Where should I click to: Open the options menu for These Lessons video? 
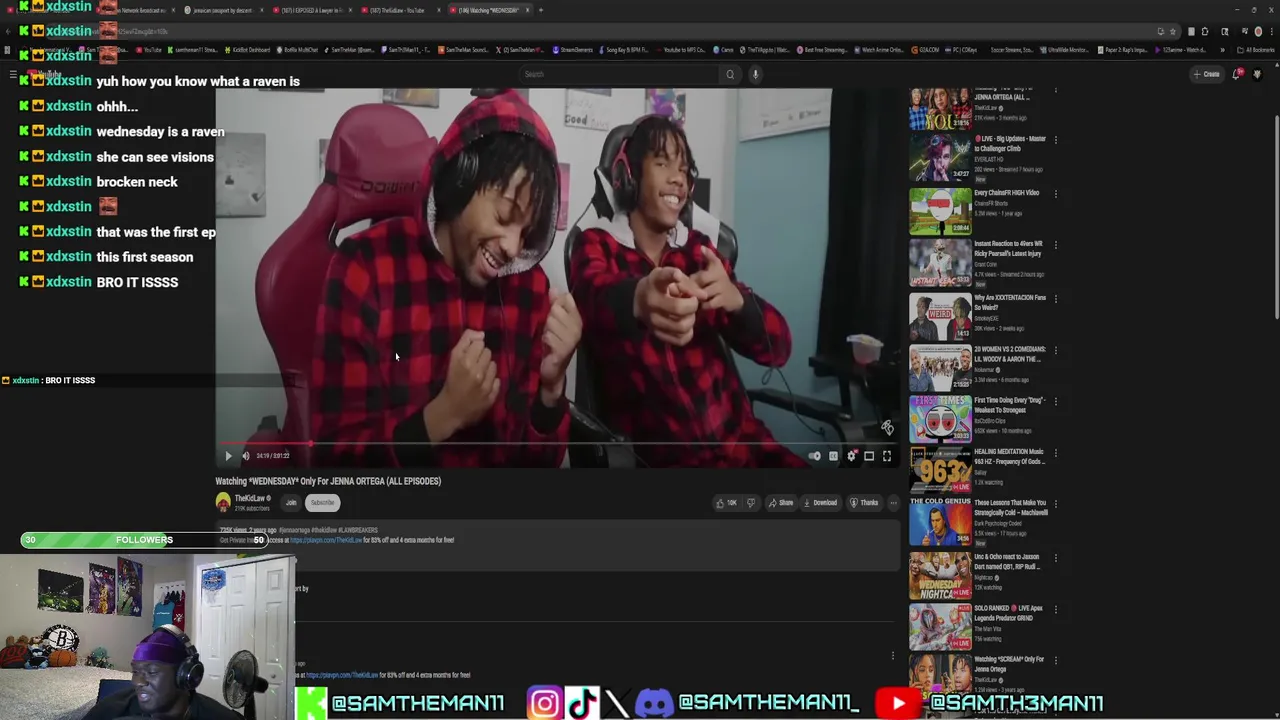1055,505
